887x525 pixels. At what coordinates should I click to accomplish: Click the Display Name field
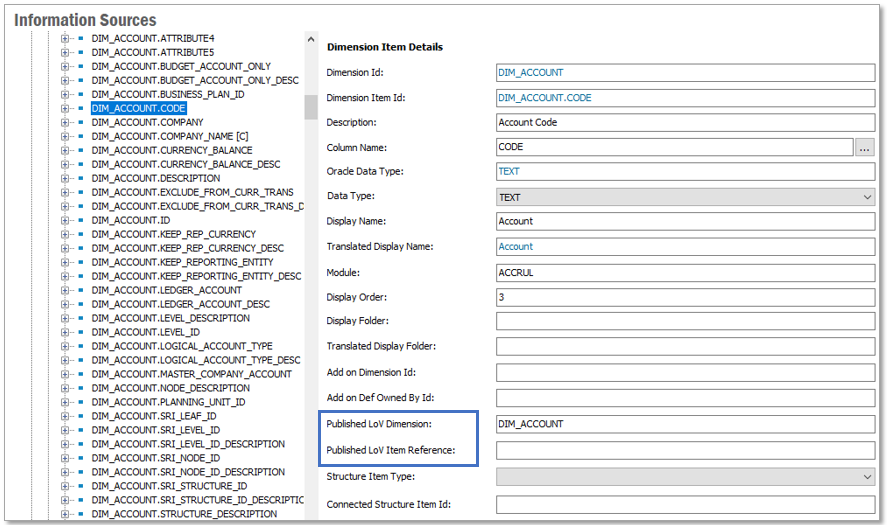685,221
